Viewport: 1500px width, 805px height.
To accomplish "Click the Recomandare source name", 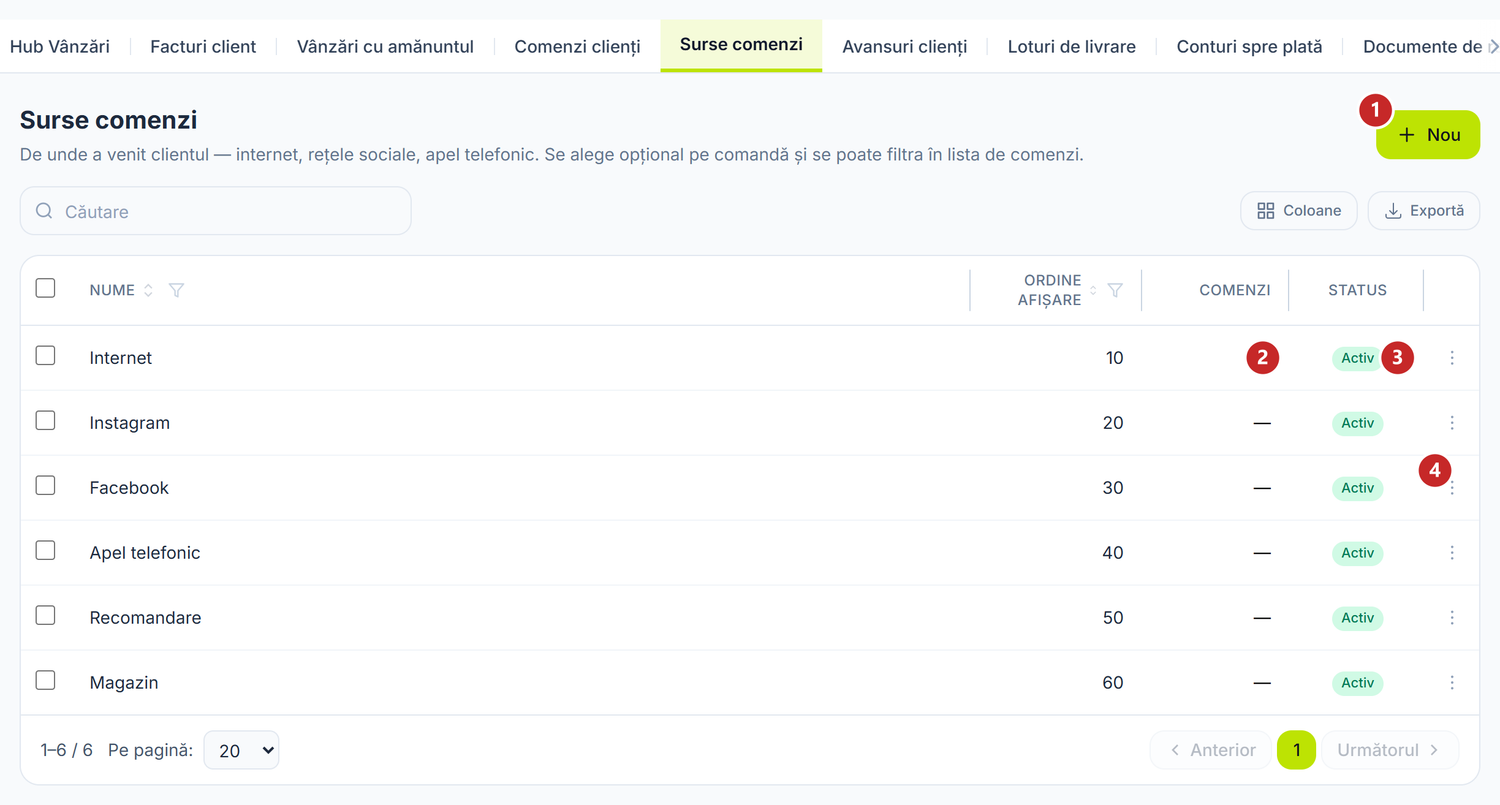I will (146, 618).
